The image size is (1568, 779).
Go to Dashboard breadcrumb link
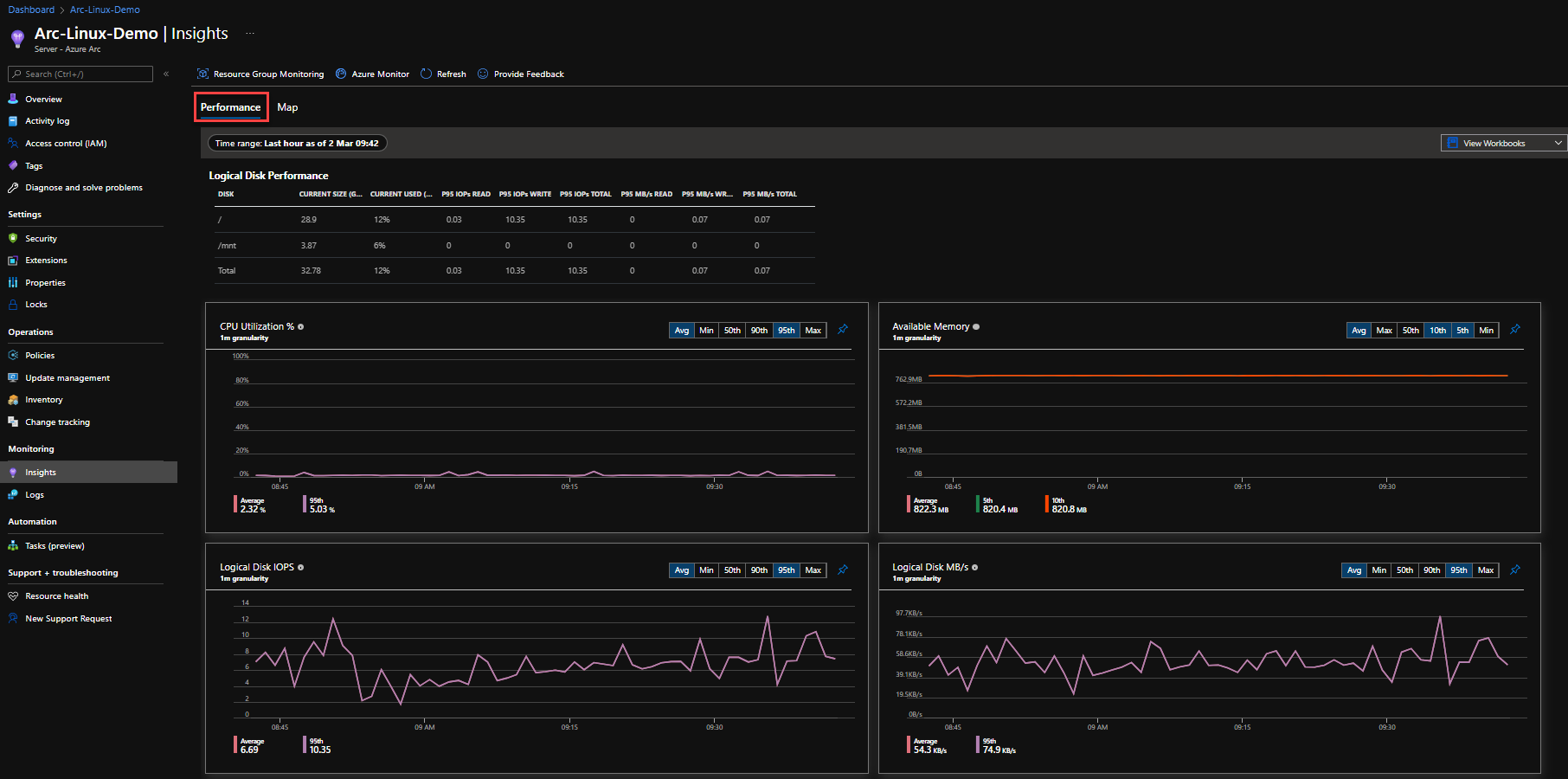coord(31,10)
